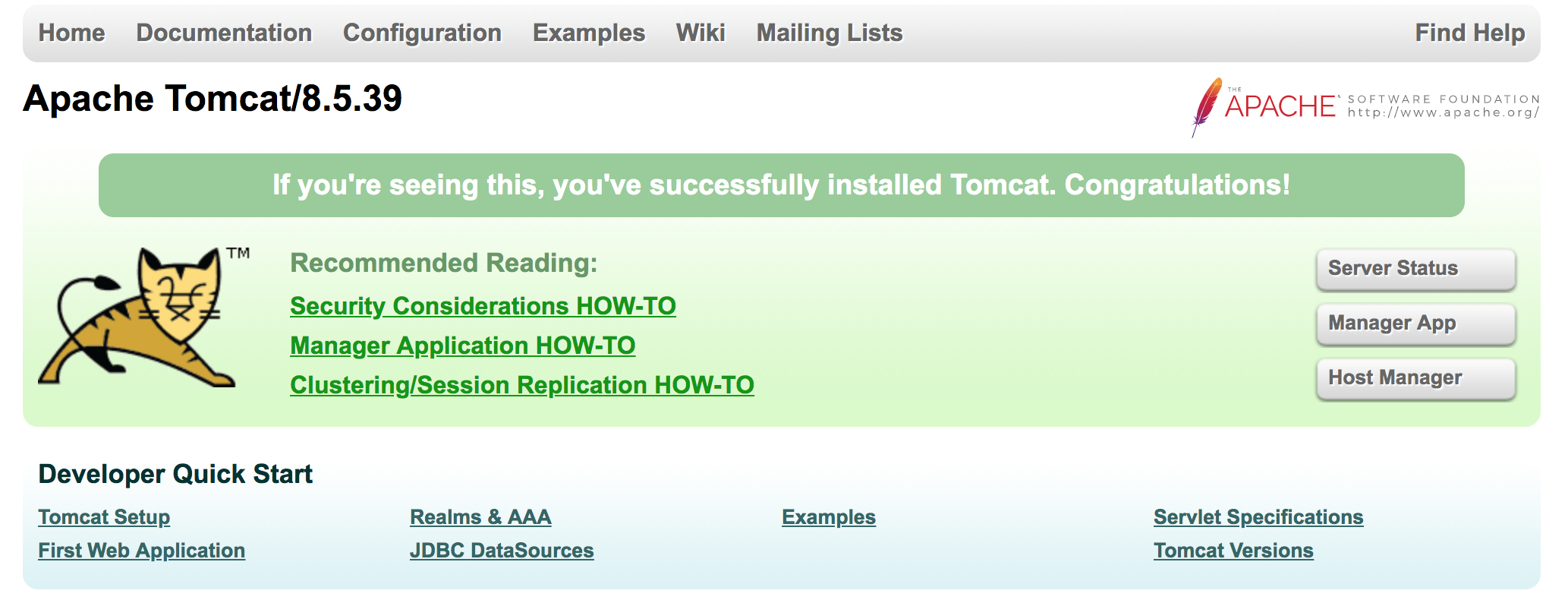Open the Manager Application HOW-TO guide
Viewport: 1568px width, 603px height.
(463, 346)
